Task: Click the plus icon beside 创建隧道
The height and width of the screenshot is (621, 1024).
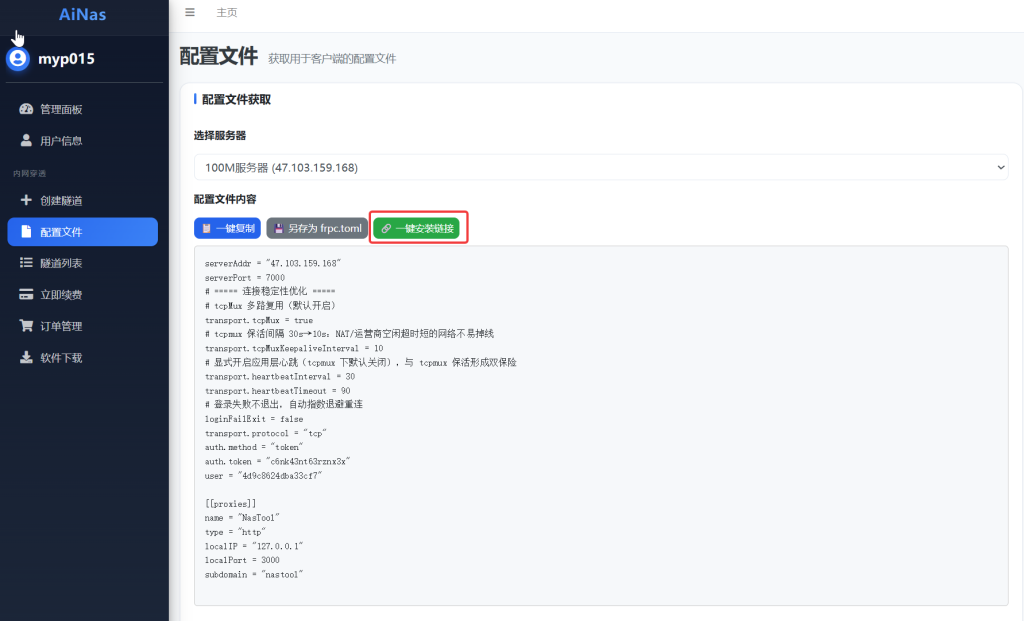Action: [x=26, y=200]
